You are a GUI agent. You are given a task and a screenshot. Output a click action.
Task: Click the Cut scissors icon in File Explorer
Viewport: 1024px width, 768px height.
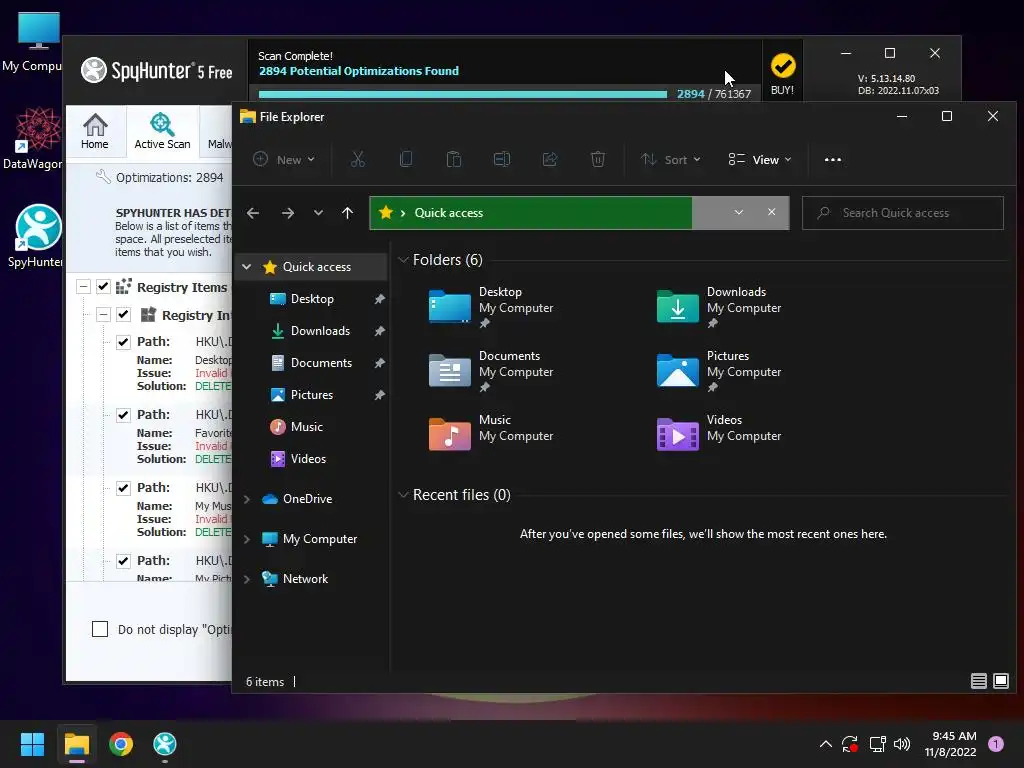(358, 159)
